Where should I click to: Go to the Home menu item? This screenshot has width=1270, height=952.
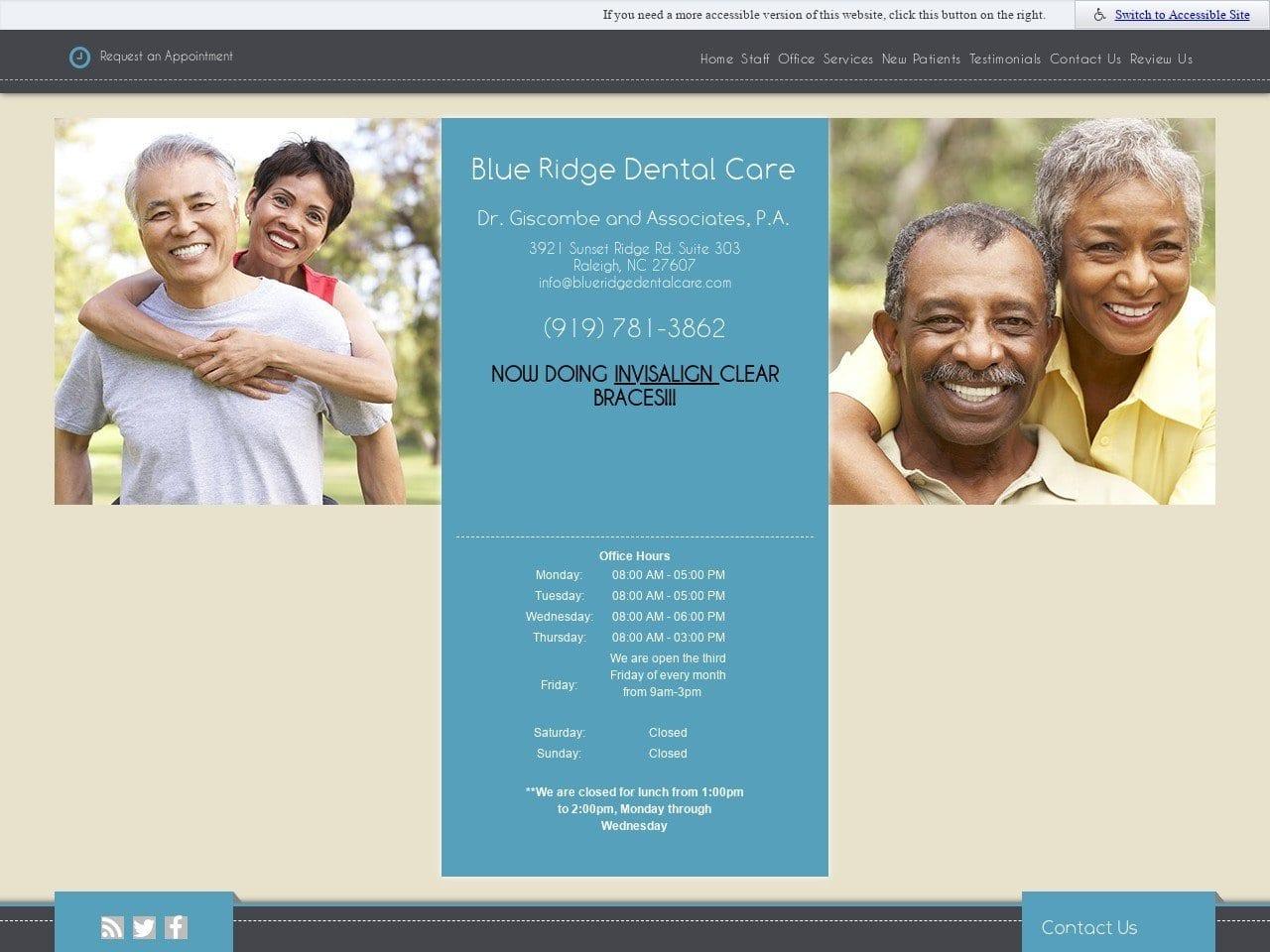point(716,59)
